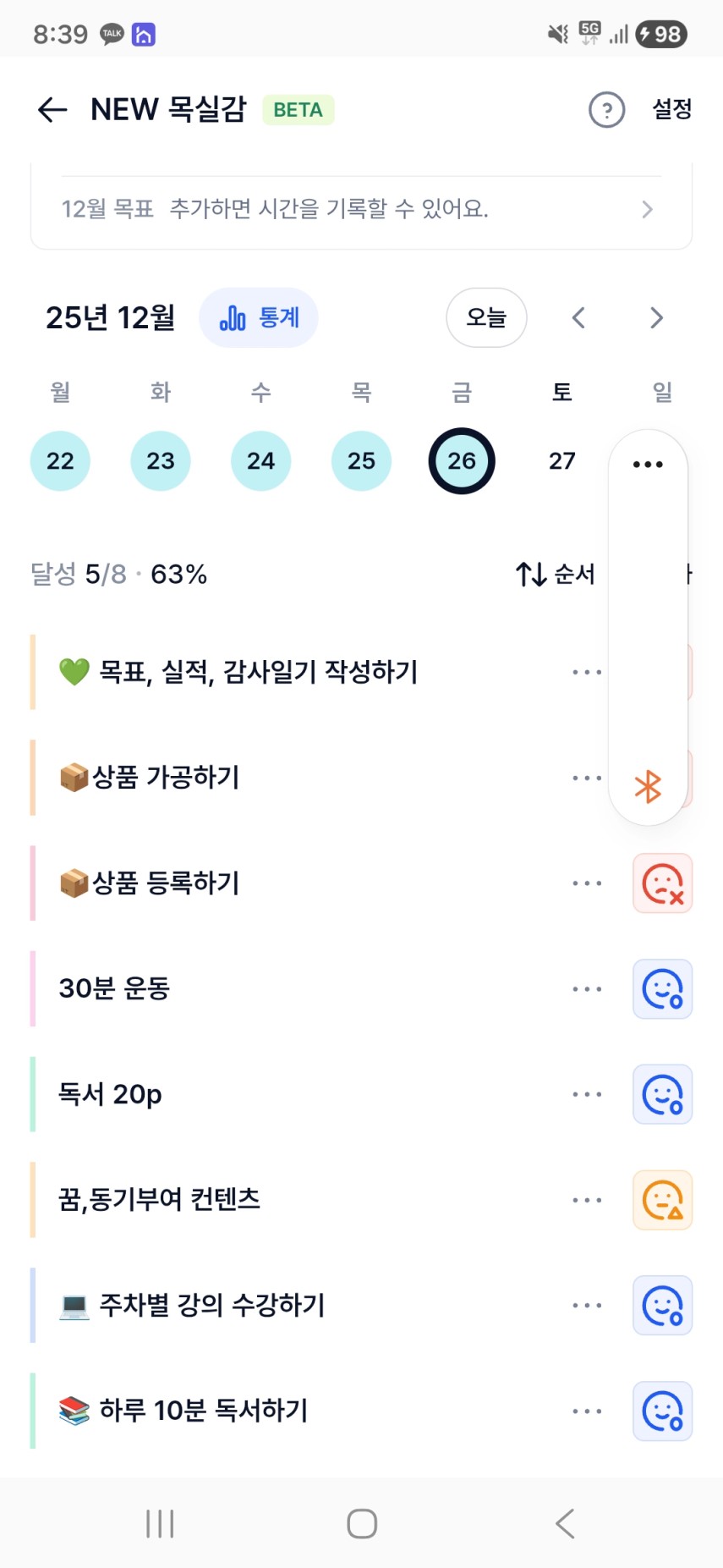Open more options for 상품 등록하기
Viewport: 723px width, 1568px height.
coord(587,883)
